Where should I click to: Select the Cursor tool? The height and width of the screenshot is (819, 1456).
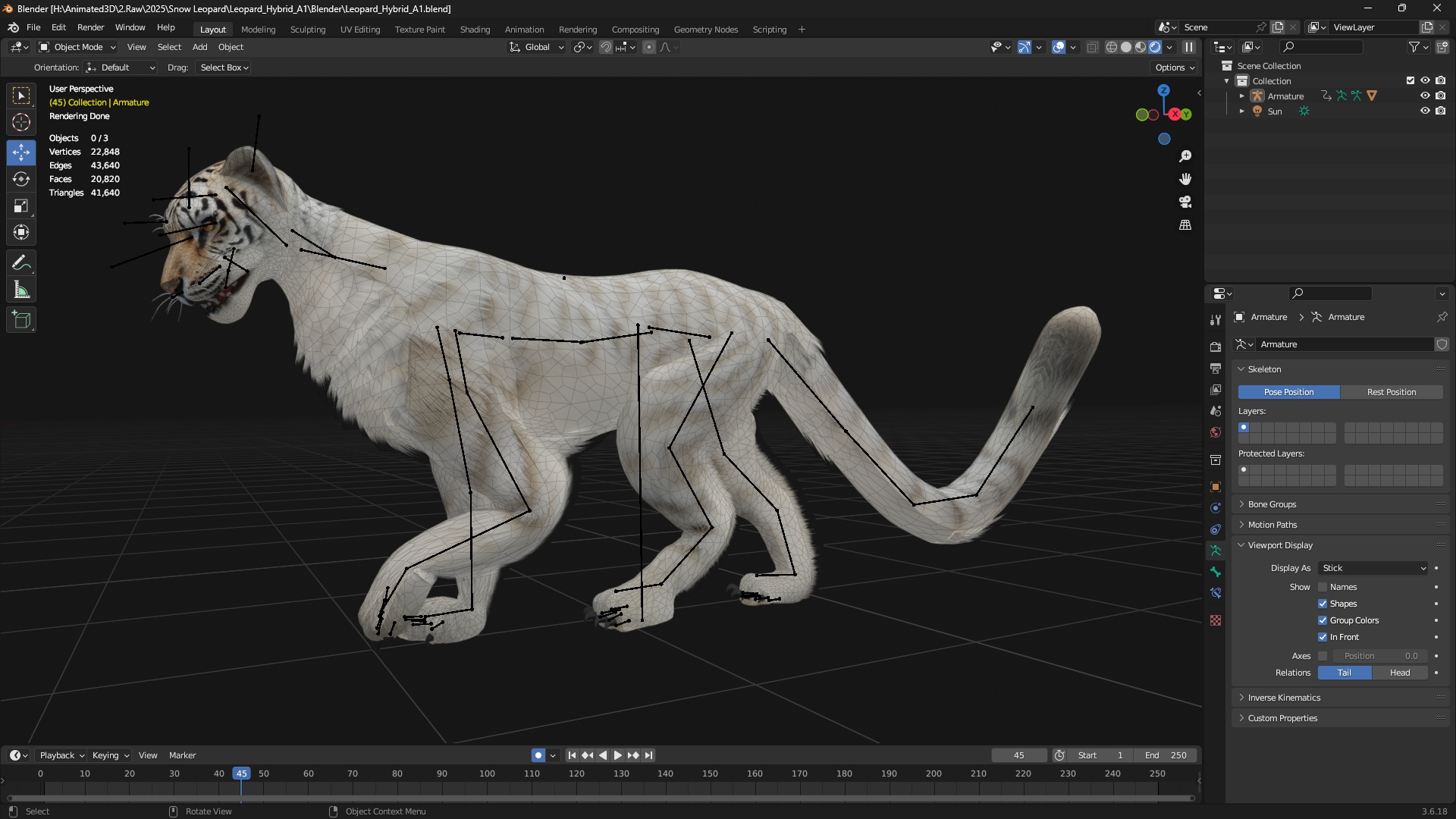(x=21, y=122)
